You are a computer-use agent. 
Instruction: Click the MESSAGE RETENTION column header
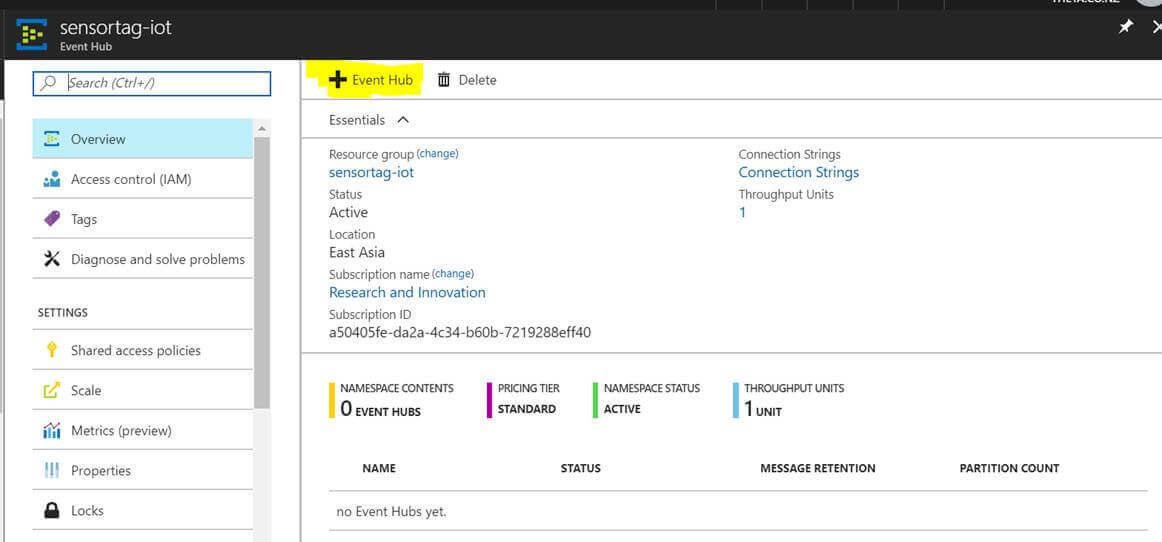(x=817, y=468)
